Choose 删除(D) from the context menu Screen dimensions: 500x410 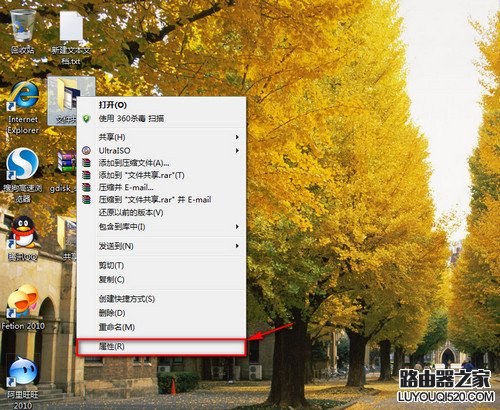(x=162, y=313)
